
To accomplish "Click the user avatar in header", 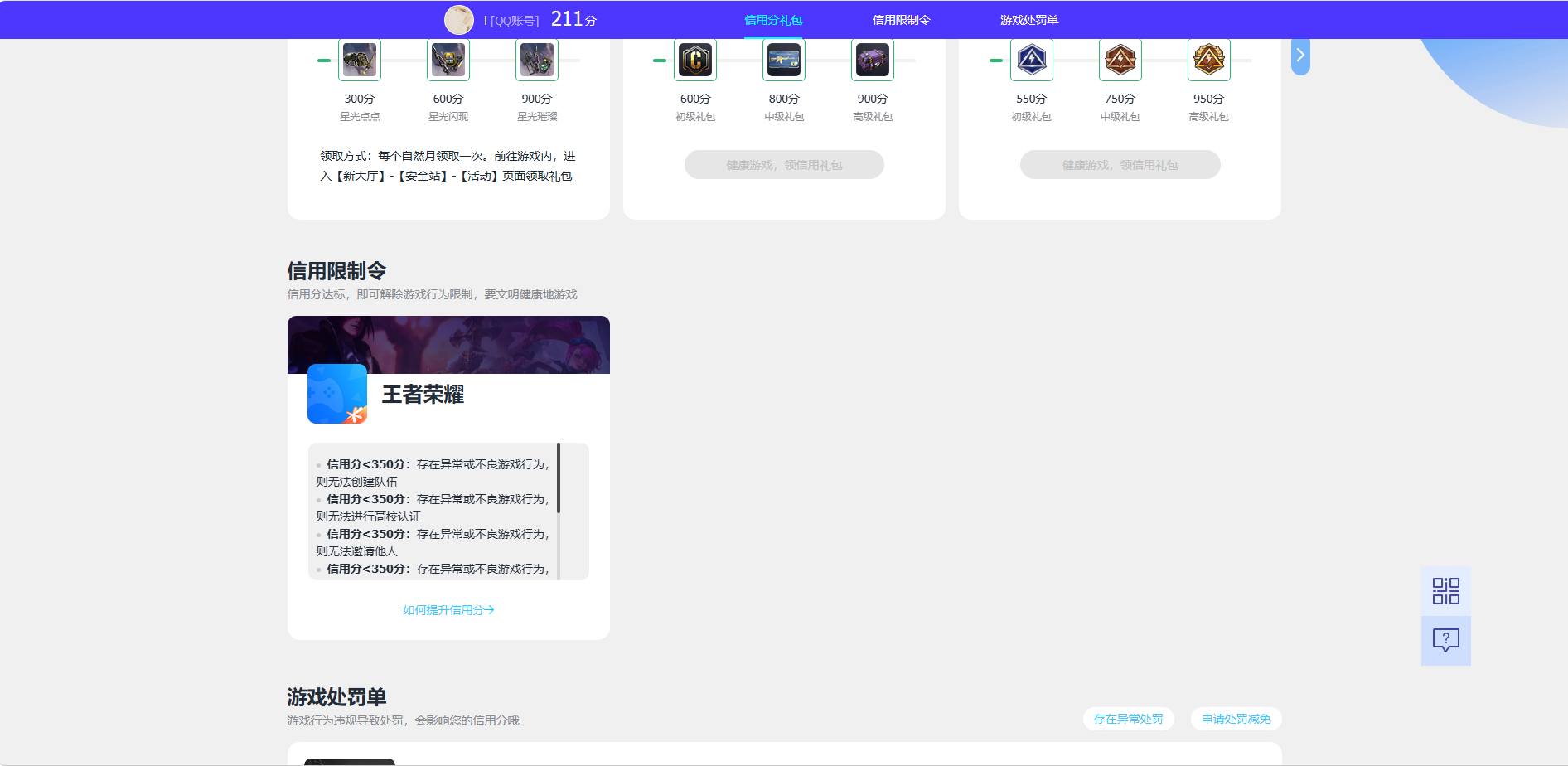I will [x=459, y=20].
